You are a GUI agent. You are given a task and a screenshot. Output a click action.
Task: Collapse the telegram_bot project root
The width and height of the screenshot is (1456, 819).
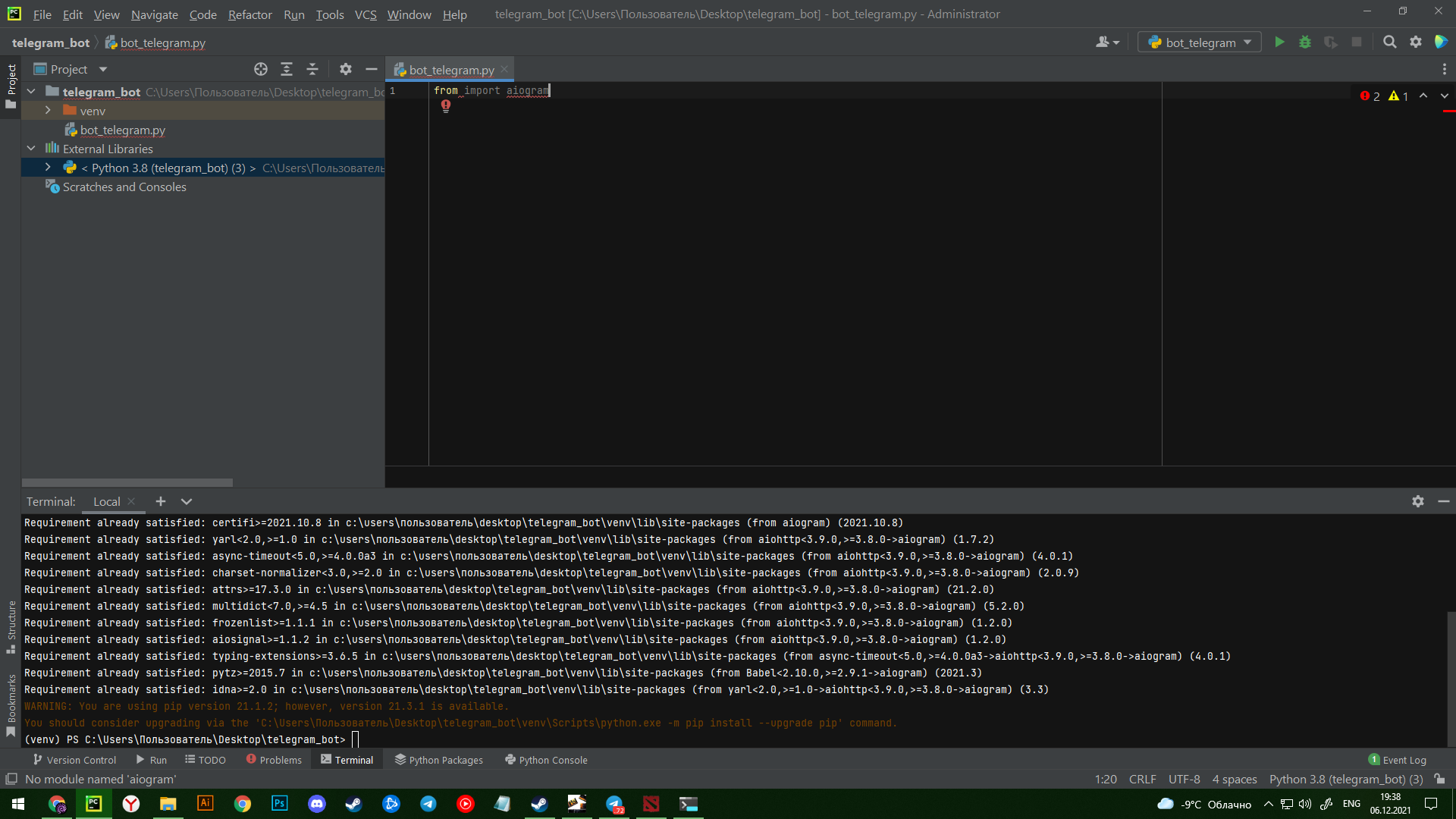(x=31, y=92)
